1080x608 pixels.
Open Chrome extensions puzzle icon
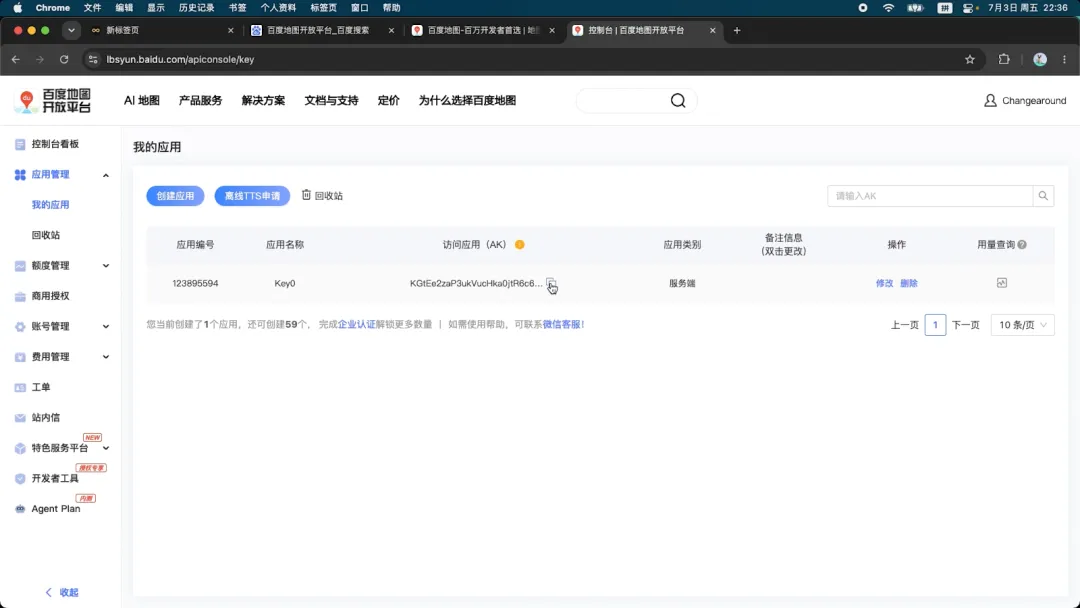(1004, 59)
